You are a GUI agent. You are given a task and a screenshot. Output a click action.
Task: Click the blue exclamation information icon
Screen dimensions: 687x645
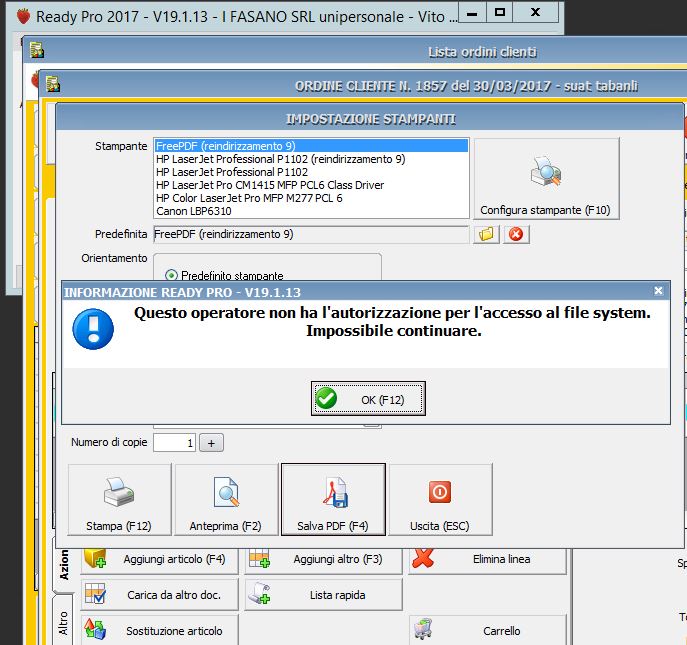click(93, 329)
